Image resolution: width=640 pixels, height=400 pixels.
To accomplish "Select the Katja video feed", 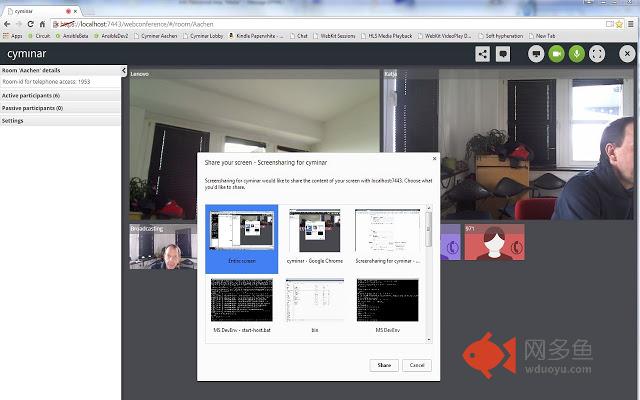I will (x=508, y=144).
